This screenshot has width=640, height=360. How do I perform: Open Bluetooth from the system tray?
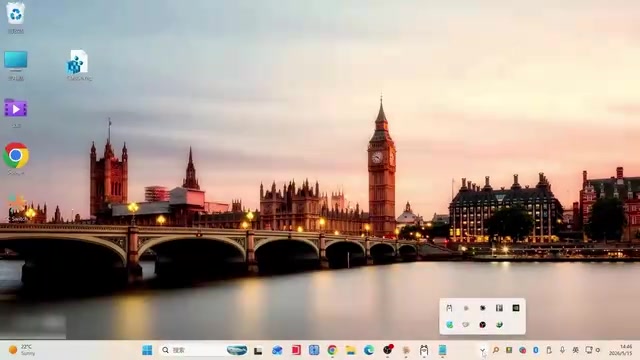pyautogui.click(x=536, y=350)
